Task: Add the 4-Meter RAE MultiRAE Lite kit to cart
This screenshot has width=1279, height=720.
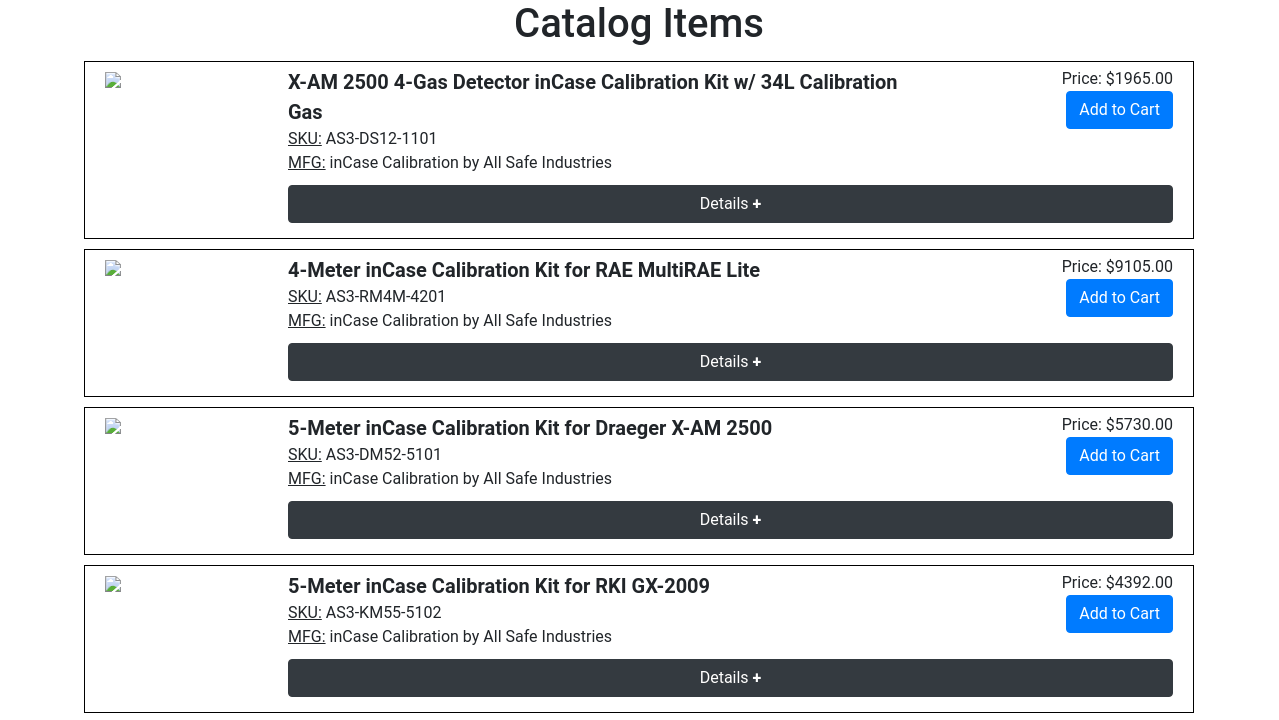Action: pos(1118,298)
